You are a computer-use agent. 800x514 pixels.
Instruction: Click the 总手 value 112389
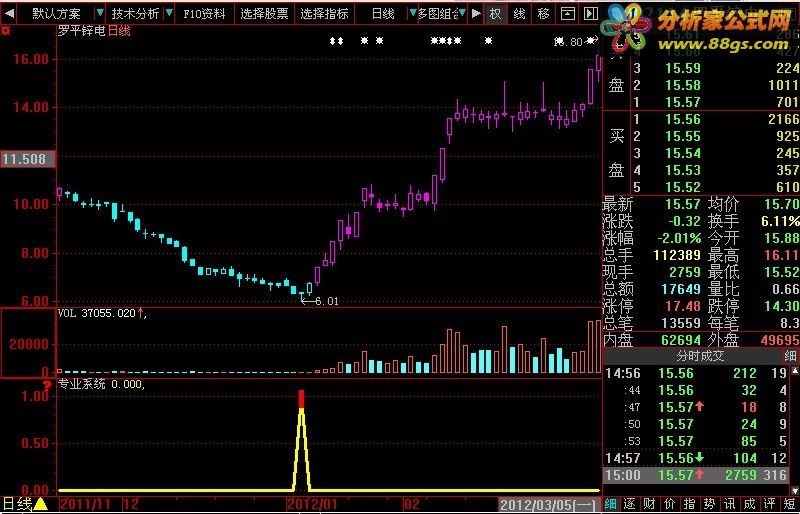tap(677, 255)
